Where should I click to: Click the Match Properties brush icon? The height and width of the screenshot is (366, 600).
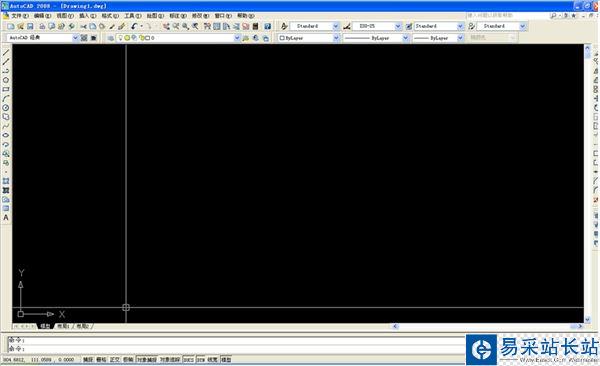[112, 26]
